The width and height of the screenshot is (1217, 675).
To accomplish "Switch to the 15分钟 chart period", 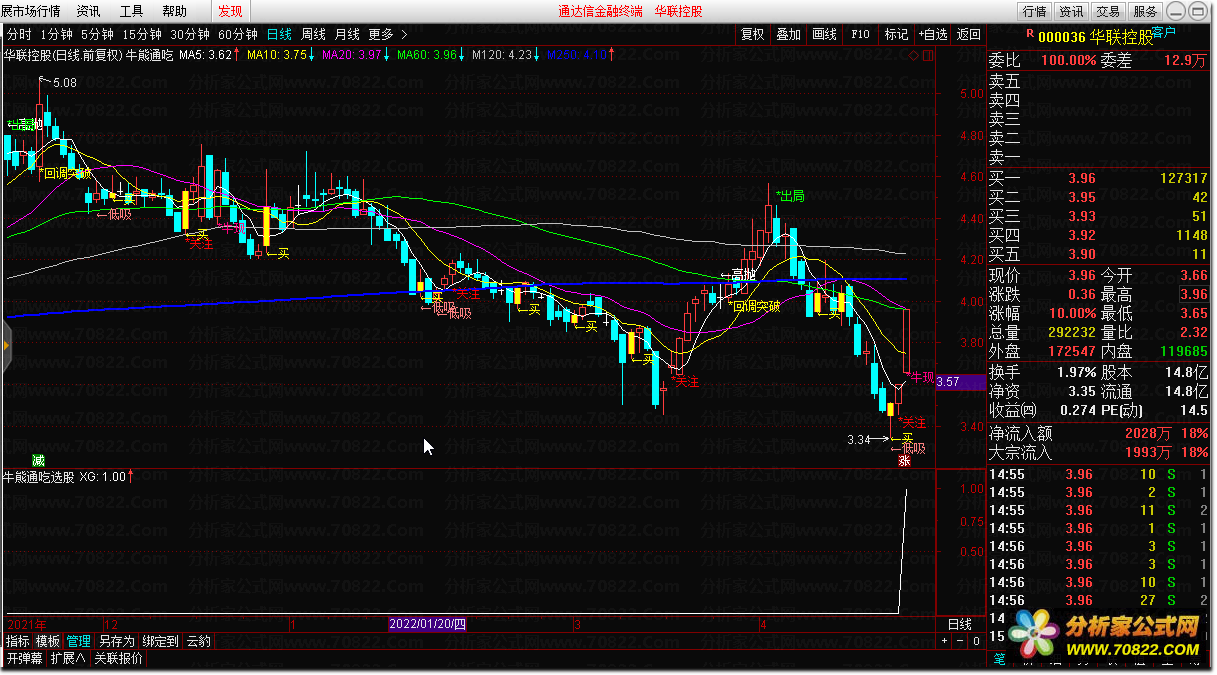I will point(143,34).
